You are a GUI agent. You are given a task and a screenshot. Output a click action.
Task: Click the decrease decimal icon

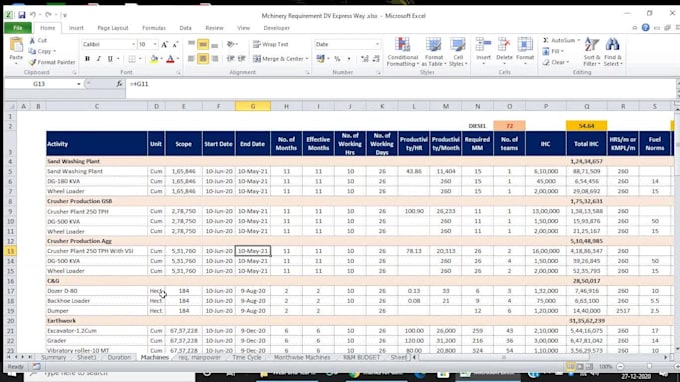click(x=376, y=59)
